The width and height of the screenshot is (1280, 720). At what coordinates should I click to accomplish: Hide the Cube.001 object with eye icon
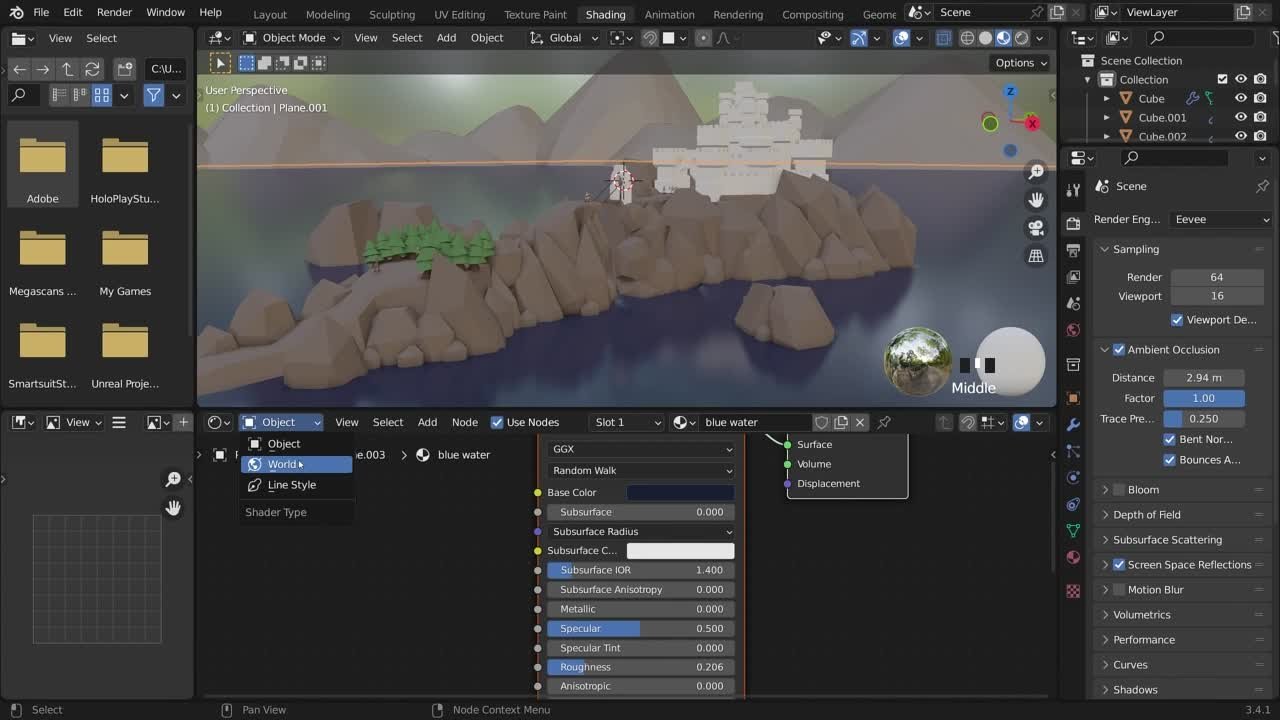[x=1241, y=117]
